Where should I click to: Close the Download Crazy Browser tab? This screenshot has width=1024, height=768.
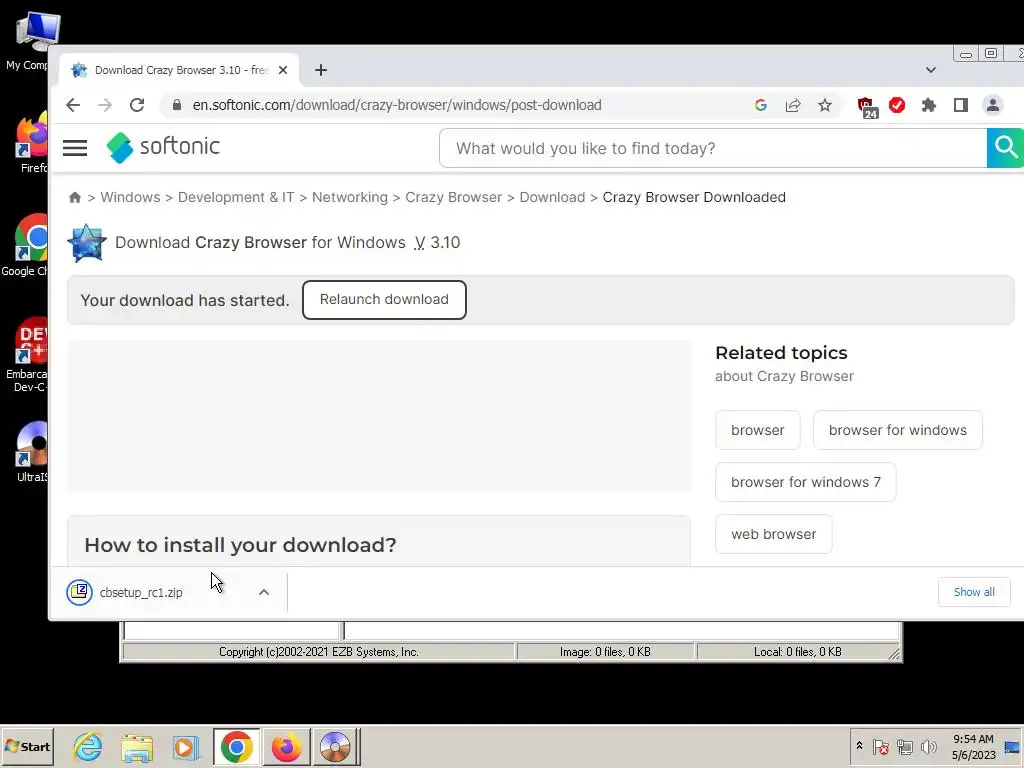tap(283, 70)
